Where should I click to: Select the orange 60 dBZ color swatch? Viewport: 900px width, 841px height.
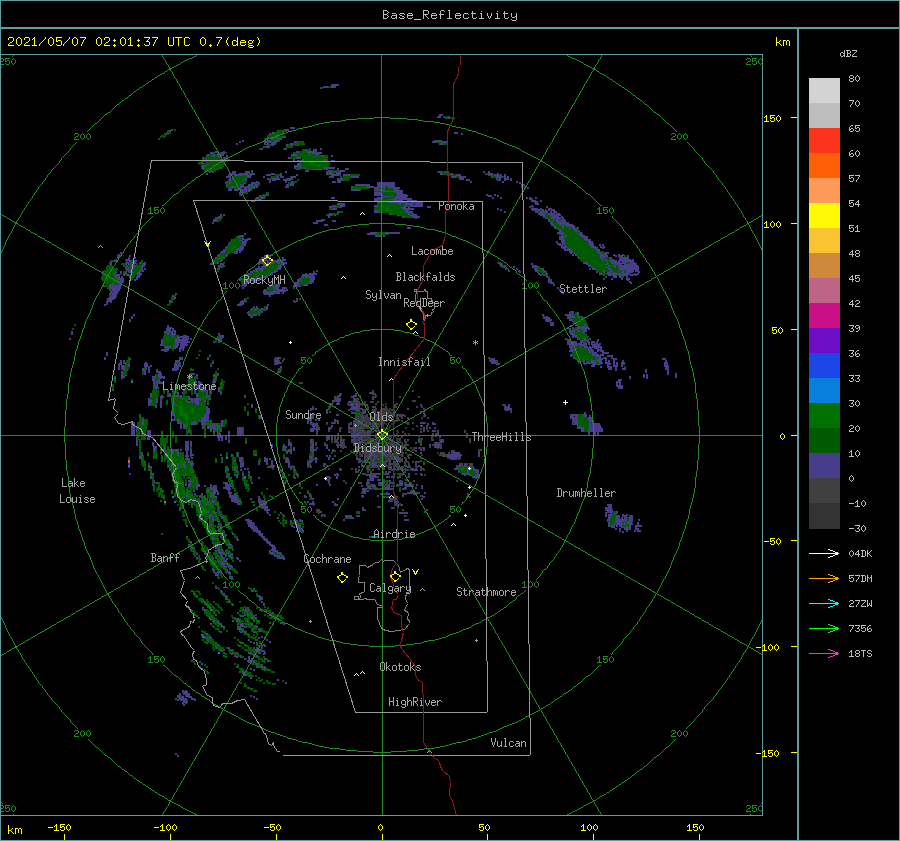[824, 166]
